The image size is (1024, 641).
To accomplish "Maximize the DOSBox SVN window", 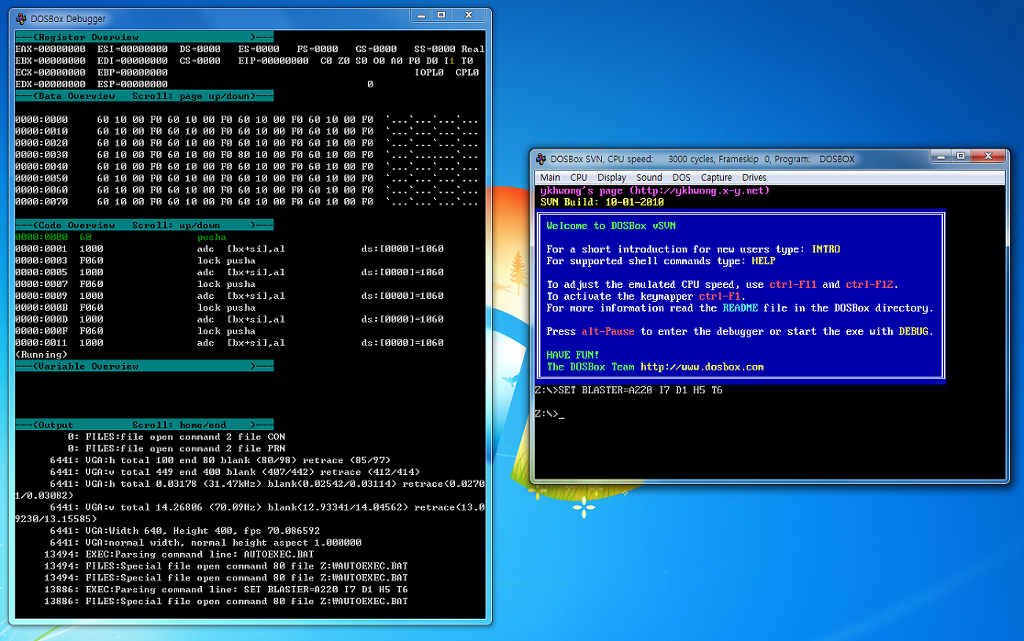I will (960, 156).
